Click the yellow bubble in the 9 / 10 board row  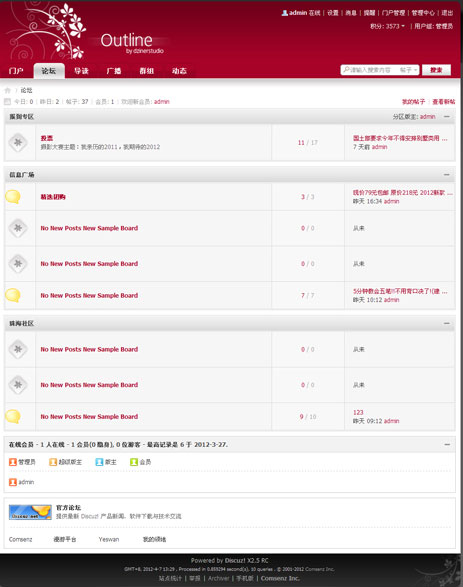click(13, 416)
